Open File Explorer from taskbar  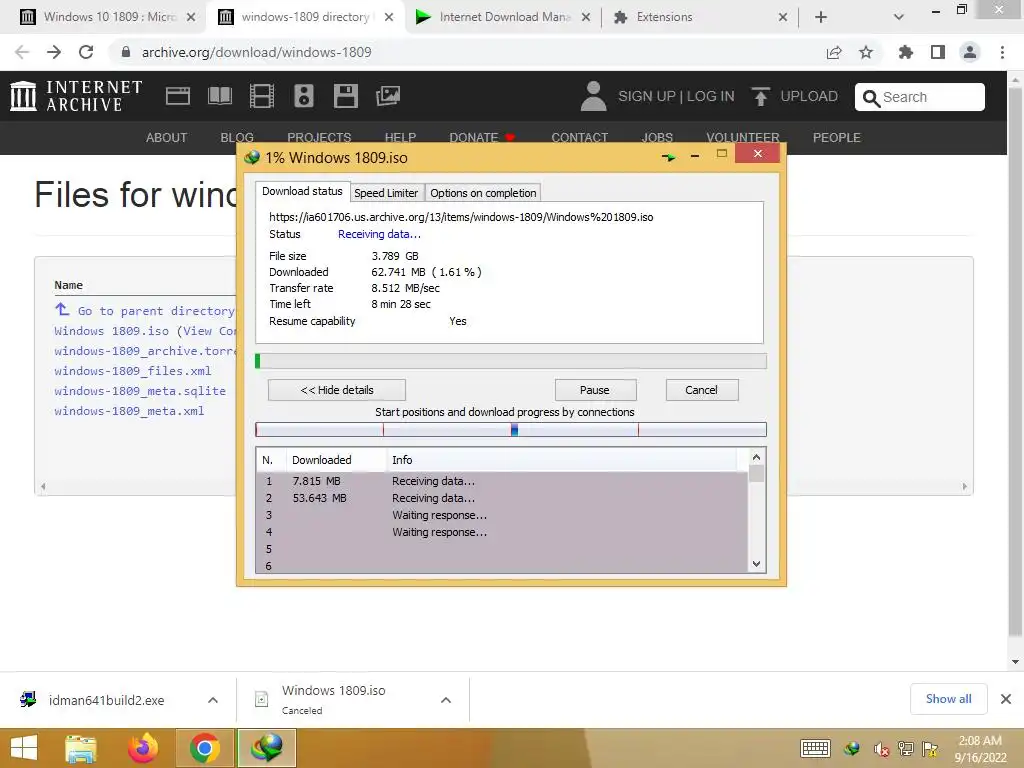(81, 748)
